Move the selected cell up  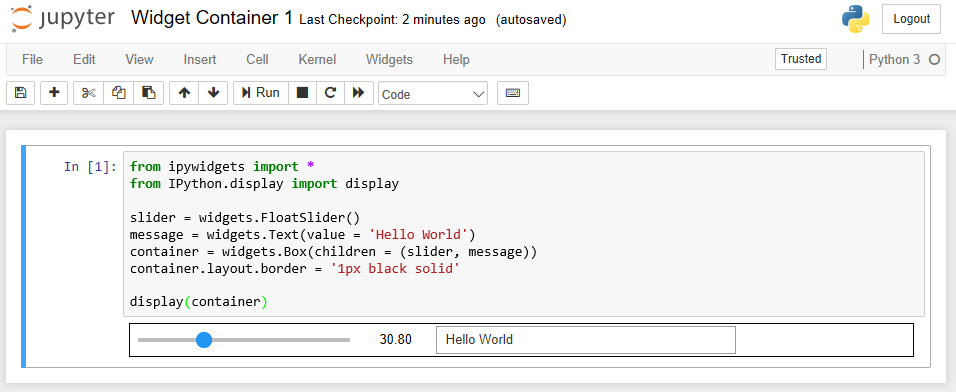(x=184, y=93)
